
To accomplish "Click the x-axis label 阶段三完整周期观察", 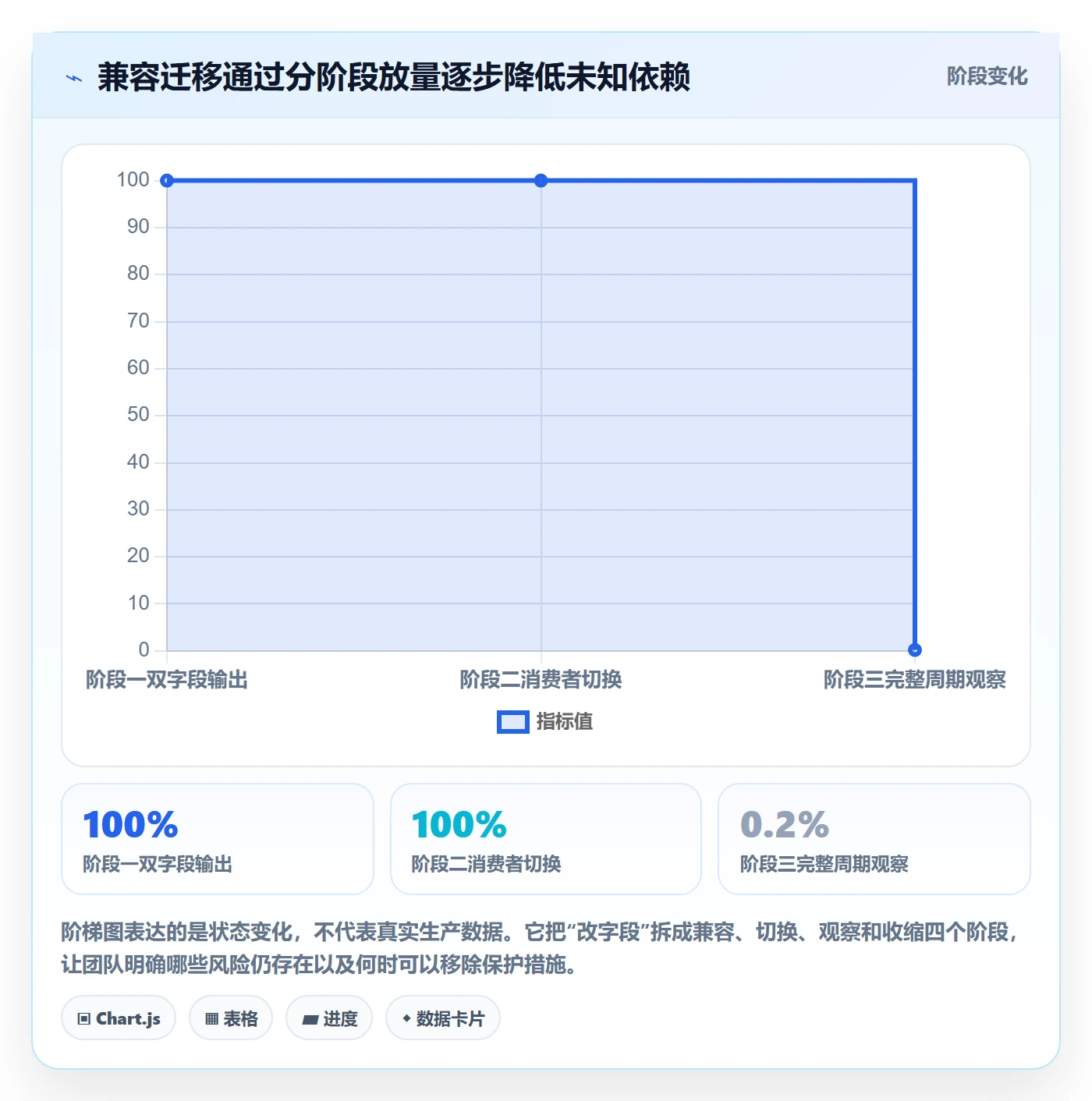I will coord(915,680).
